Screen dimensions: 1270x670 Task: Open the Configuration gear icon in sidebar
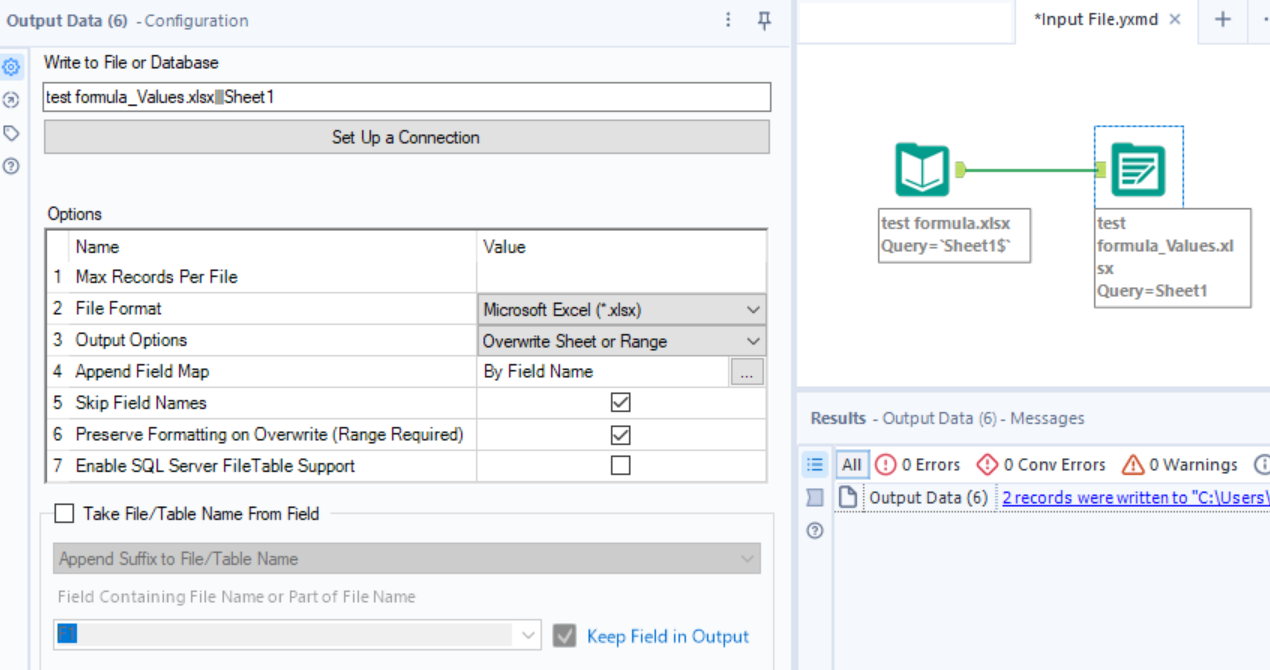pyautogui.click(x=13, y=66)
